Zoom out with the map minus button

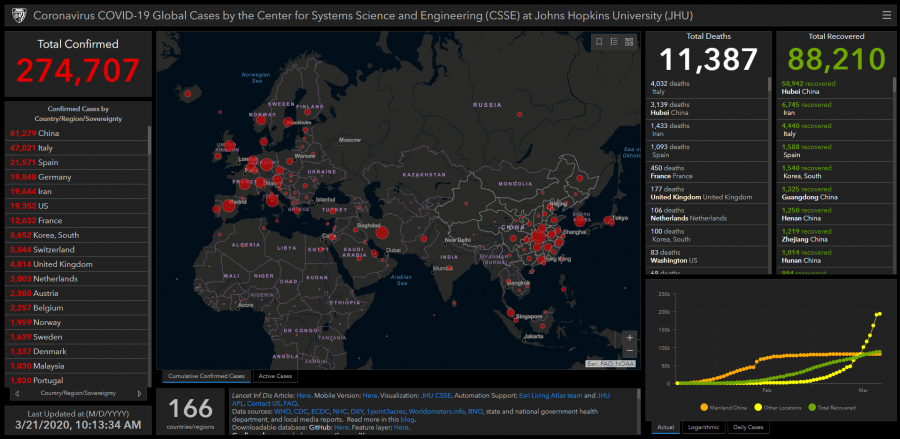[x=629, y=353]
